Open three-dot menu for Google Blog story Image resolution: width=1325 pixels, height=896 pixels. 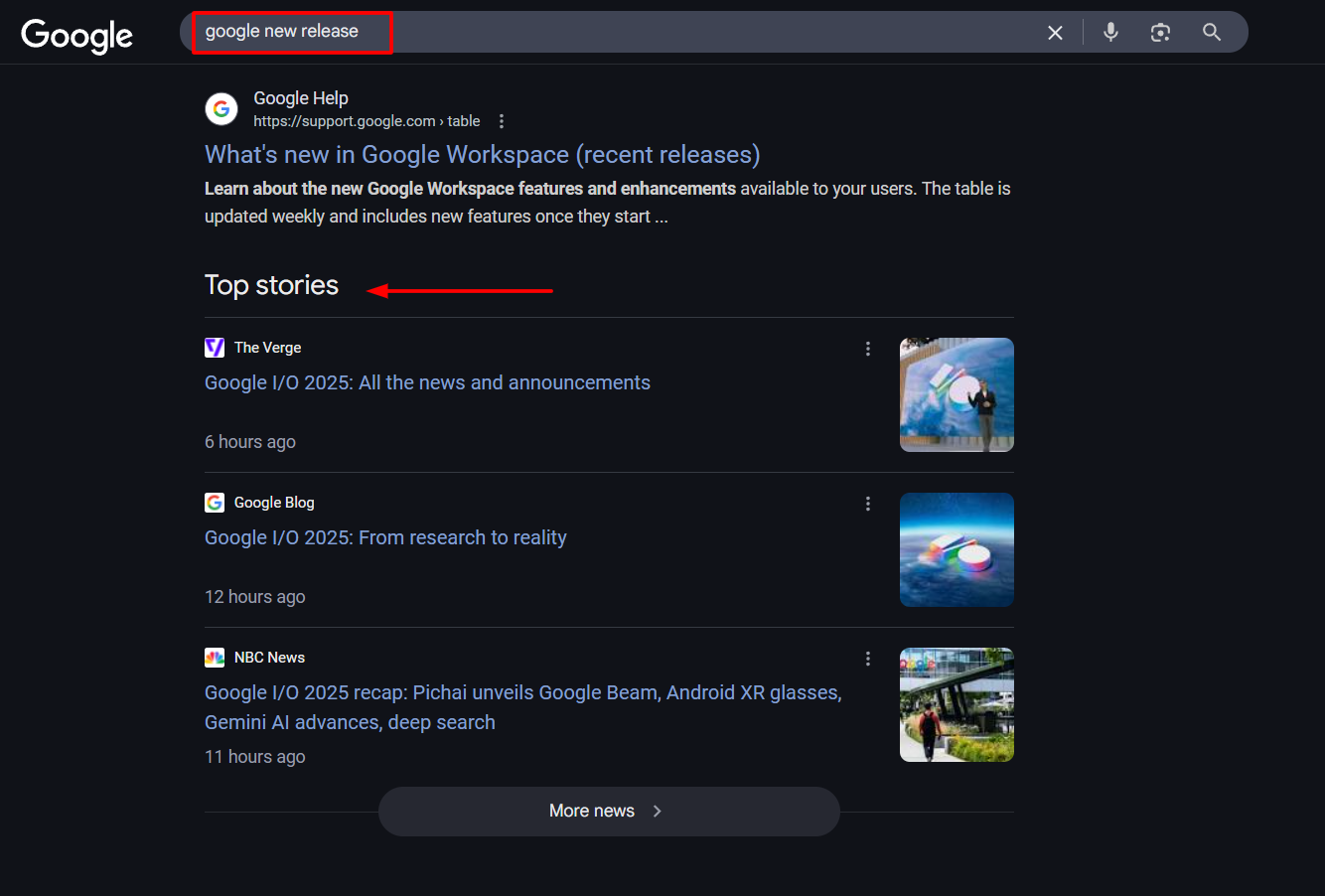868,504
